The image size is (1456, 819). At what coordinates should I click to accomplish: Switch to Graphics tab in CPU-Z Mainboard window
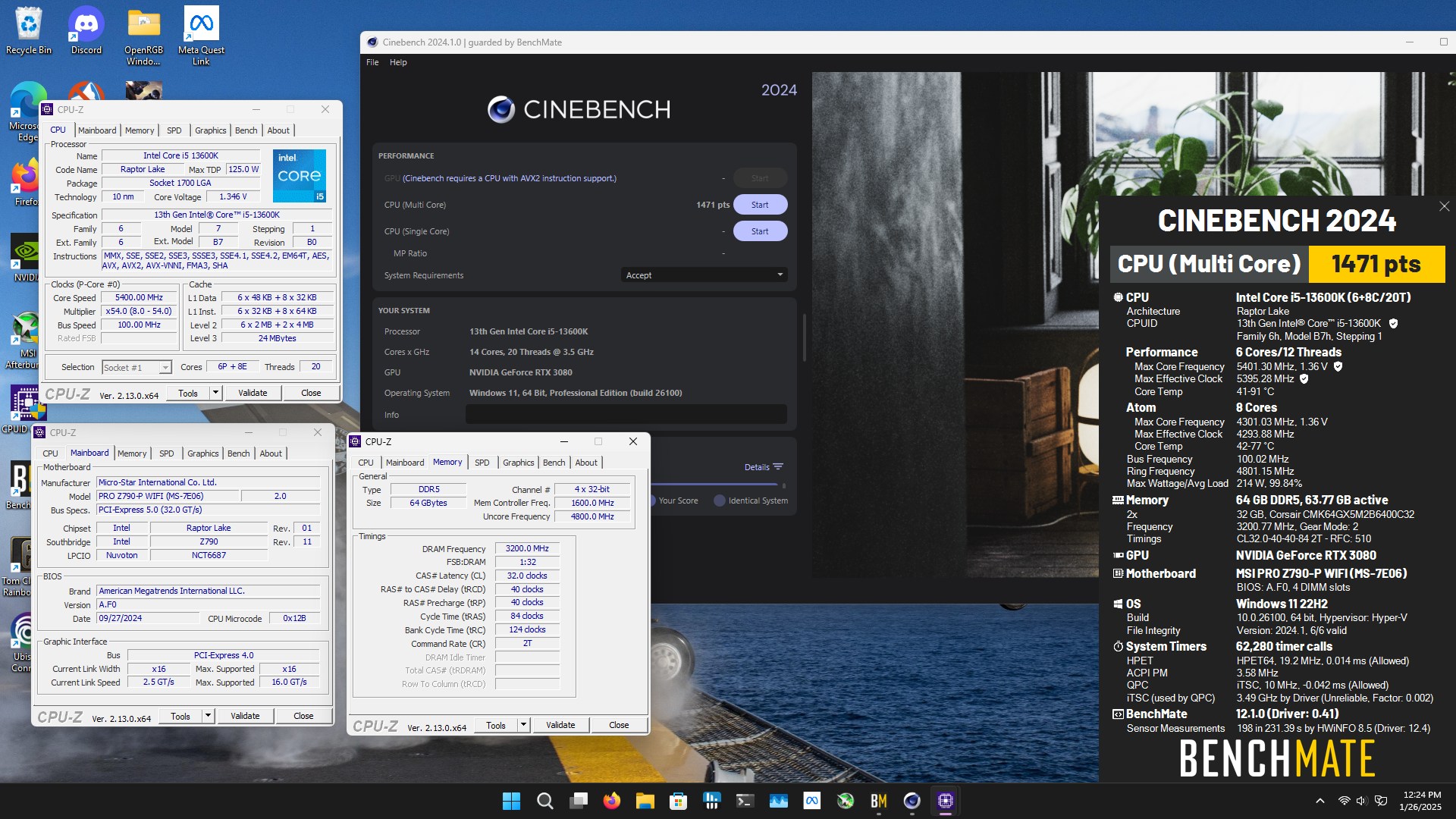(202, 453)
